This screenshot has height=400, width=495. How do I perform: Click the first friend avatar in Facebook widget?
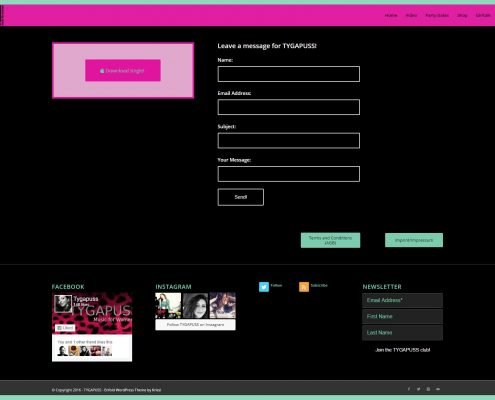click(62, 351)
